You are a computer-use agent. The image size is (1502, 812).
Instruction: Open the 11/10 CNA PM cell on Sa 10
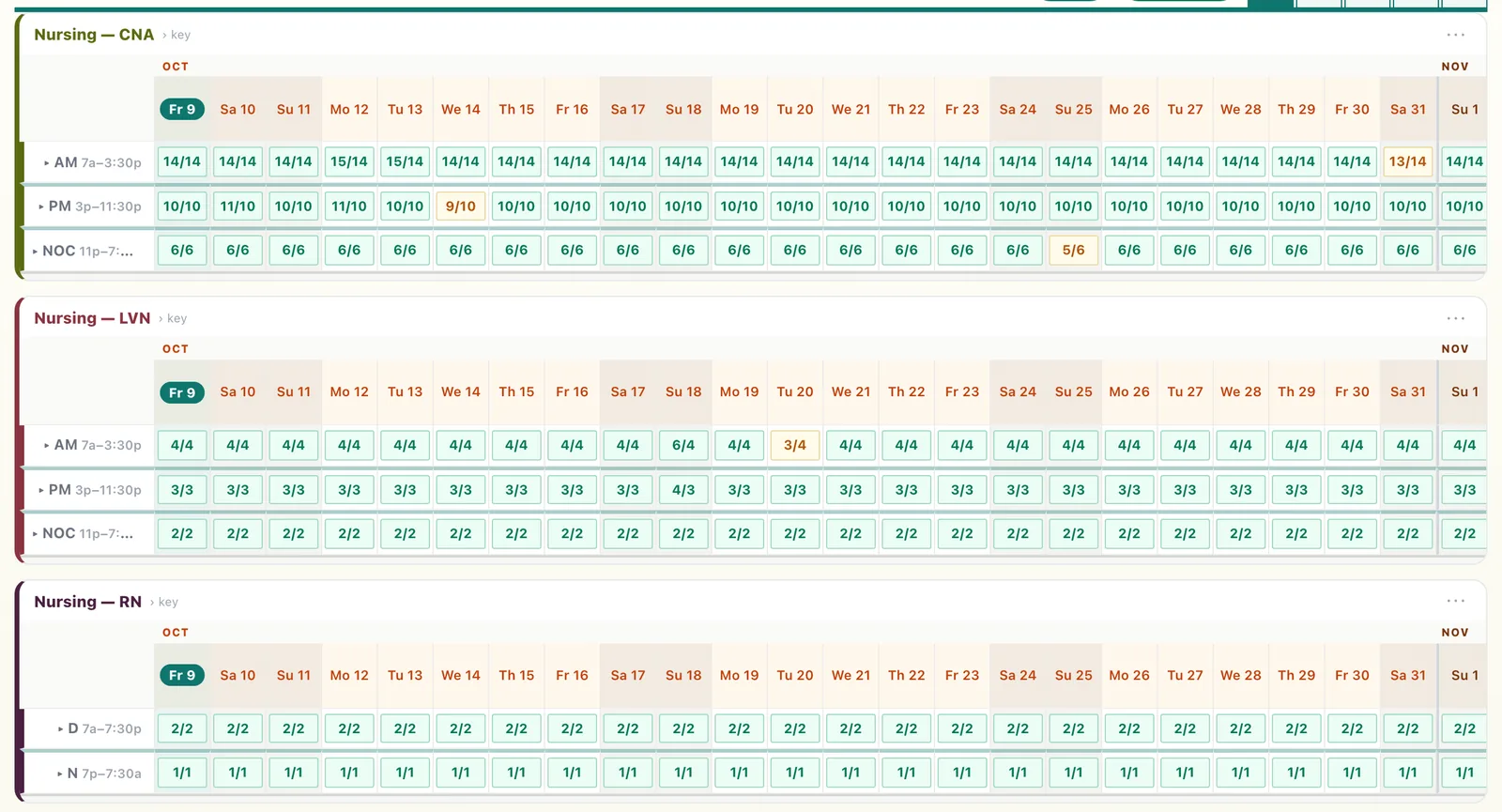point(238,207)
